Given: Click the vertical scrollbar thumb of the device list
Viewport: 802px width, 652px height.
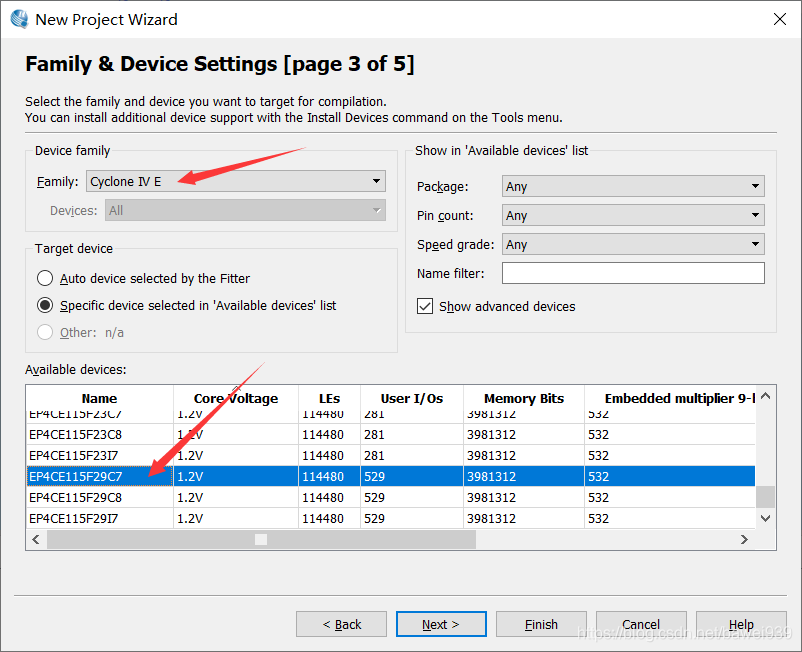Looking at the screenshot, I should [x=766, y=497].
